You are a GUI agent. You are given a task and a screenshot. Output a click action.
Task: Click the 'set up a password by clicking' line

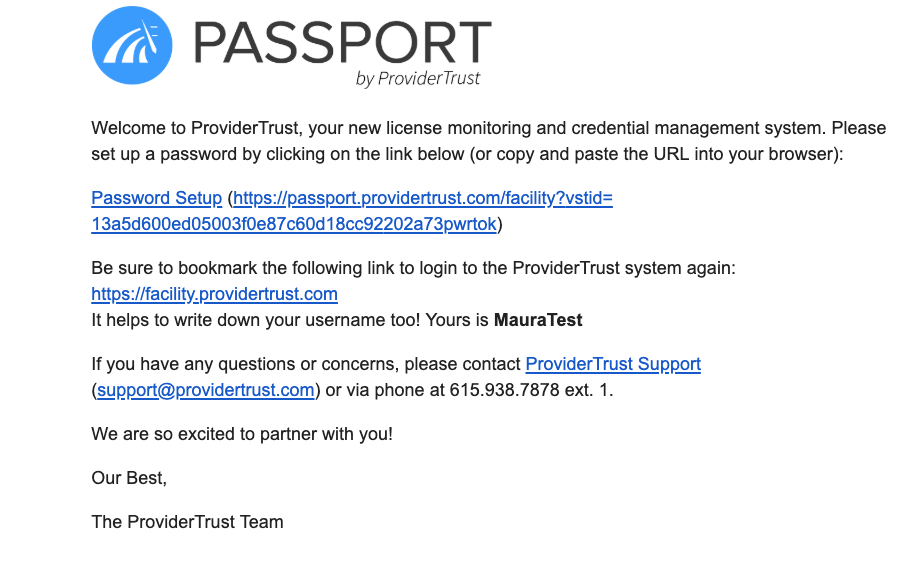point(467,154)
